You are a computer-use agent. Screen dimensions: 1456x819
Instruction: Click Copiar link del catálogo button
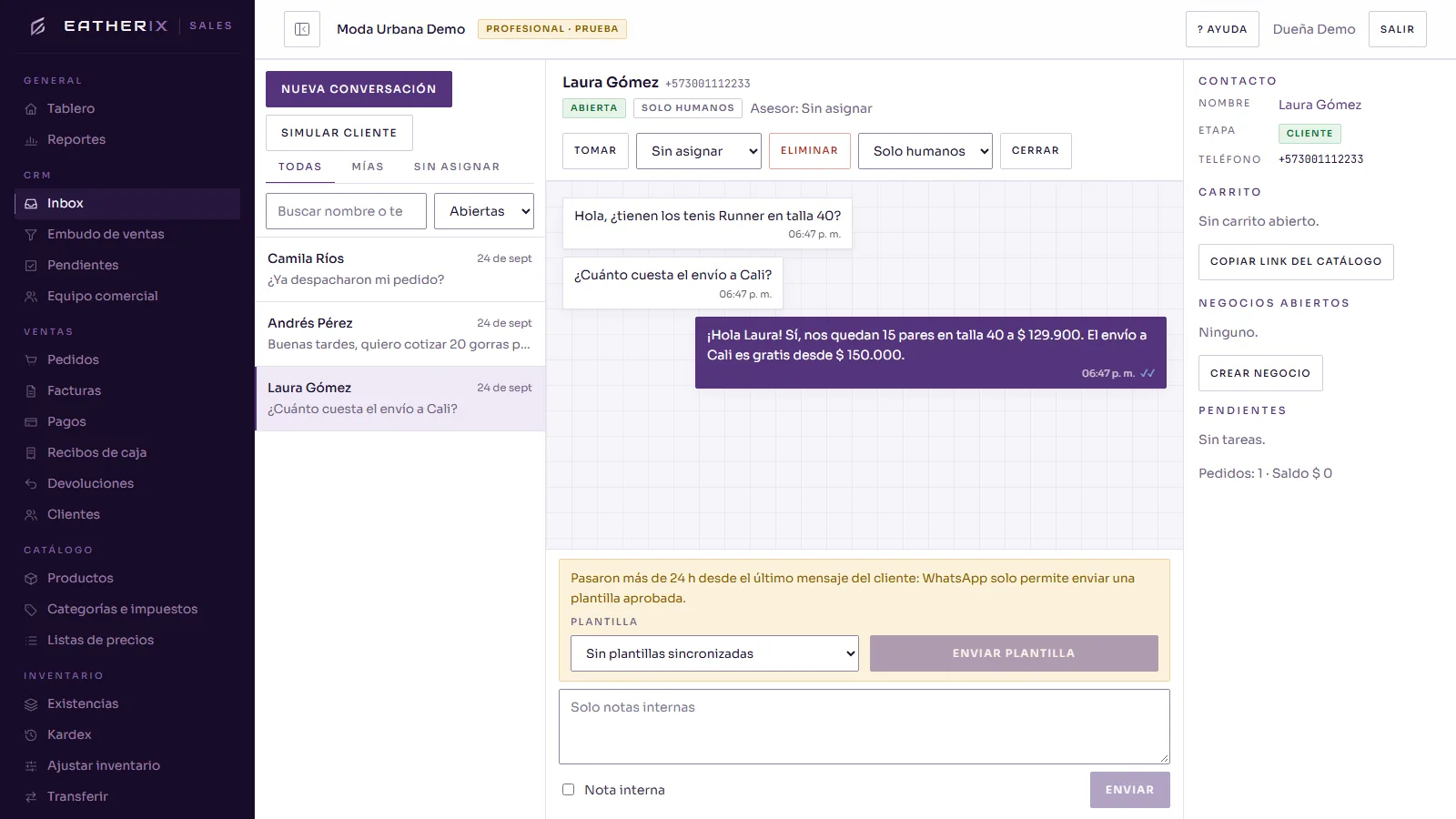click(x=1296, y=262)
